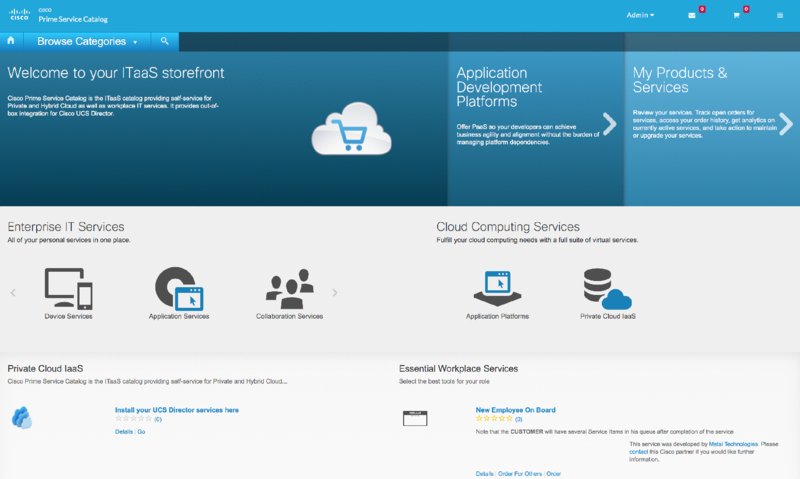
Task: Go to the home icon tab
Action: [11, 41]
